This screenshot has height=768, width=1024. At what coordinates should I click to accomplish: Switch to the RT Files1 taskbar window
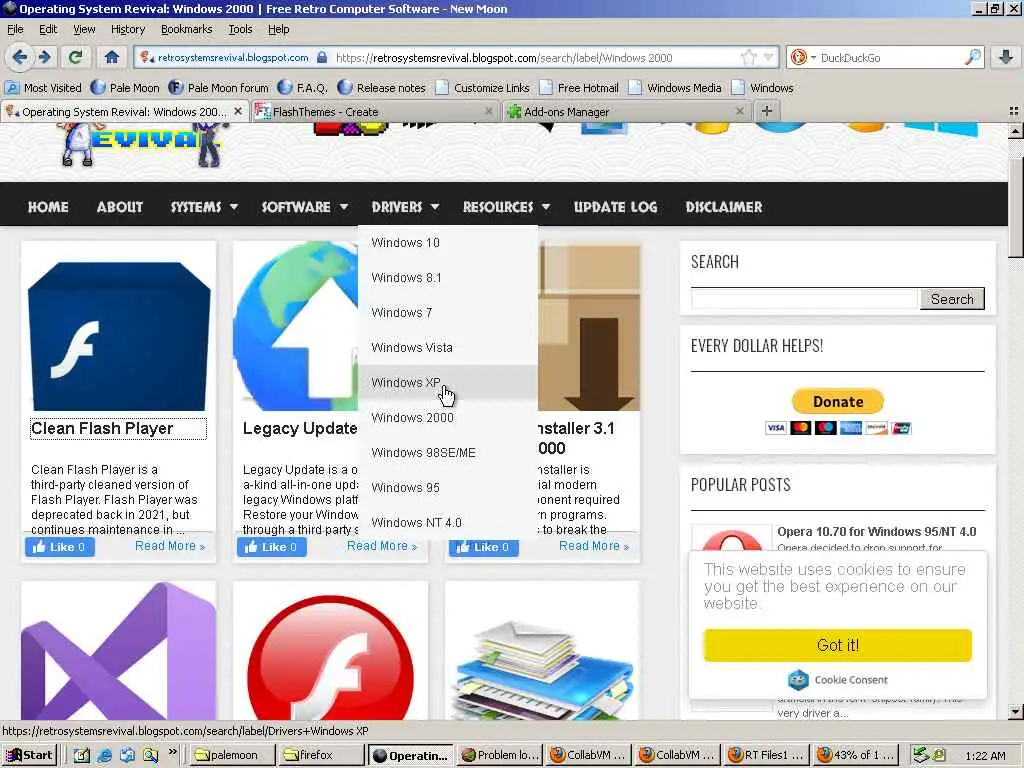click(767, 756)
